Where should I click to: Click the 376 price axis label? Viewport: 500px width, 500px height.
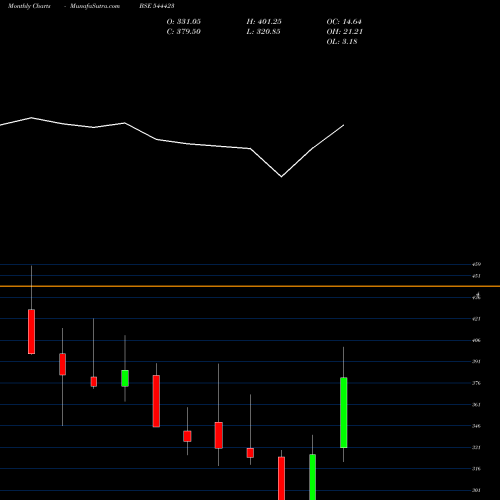click(477, 383)
